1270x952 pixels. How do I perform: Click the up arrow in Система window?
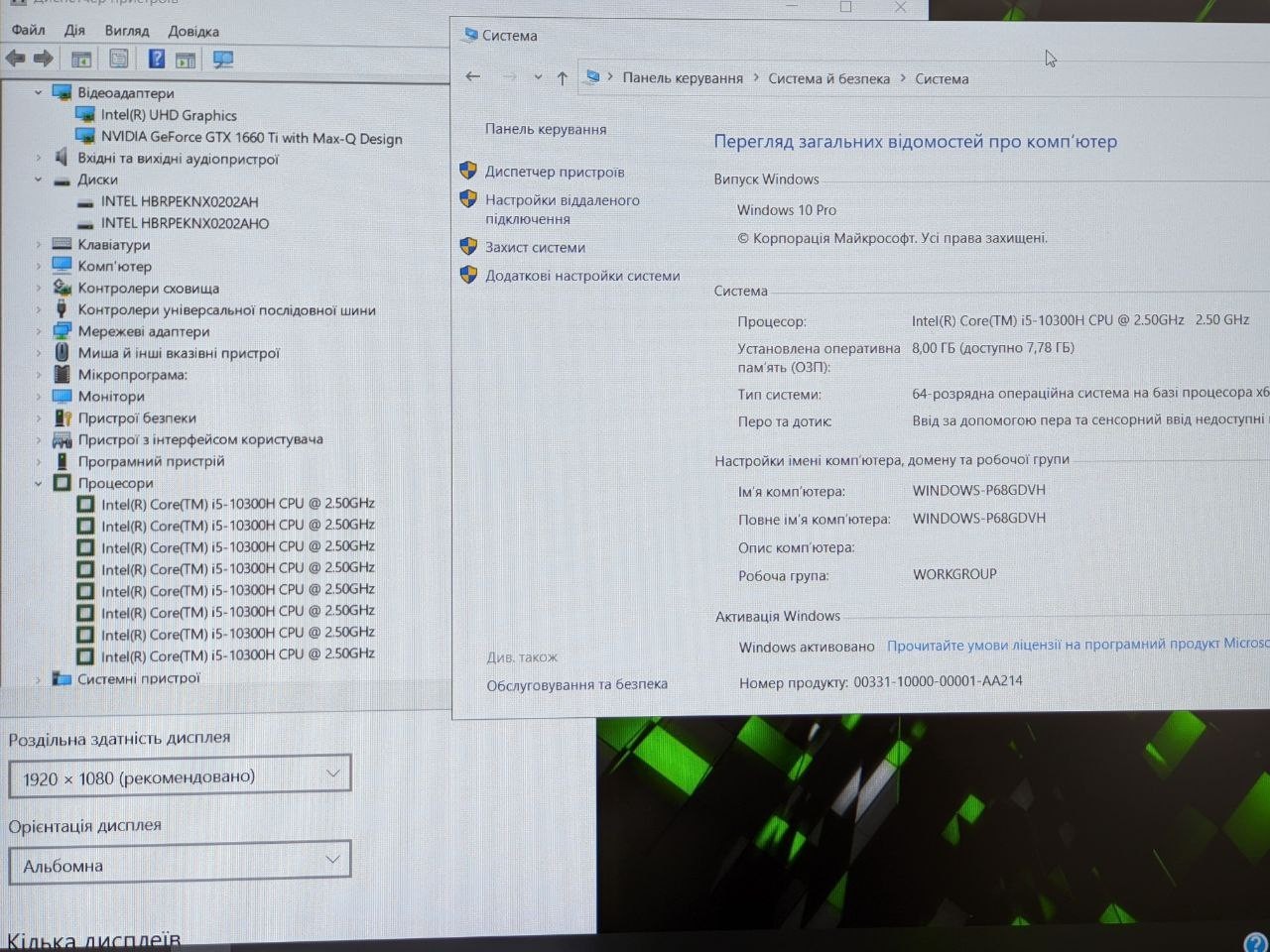[x=563, y=77]
